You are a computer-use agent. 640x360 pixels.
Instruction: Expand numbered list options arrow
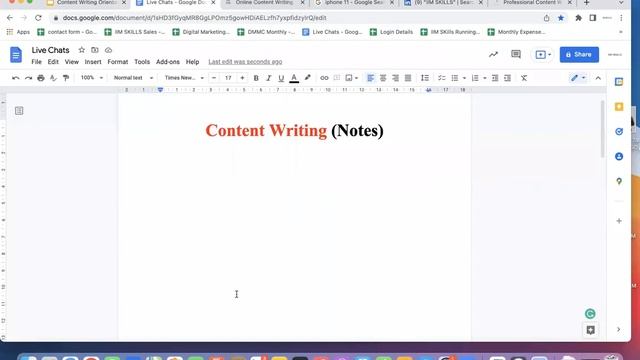484,78
